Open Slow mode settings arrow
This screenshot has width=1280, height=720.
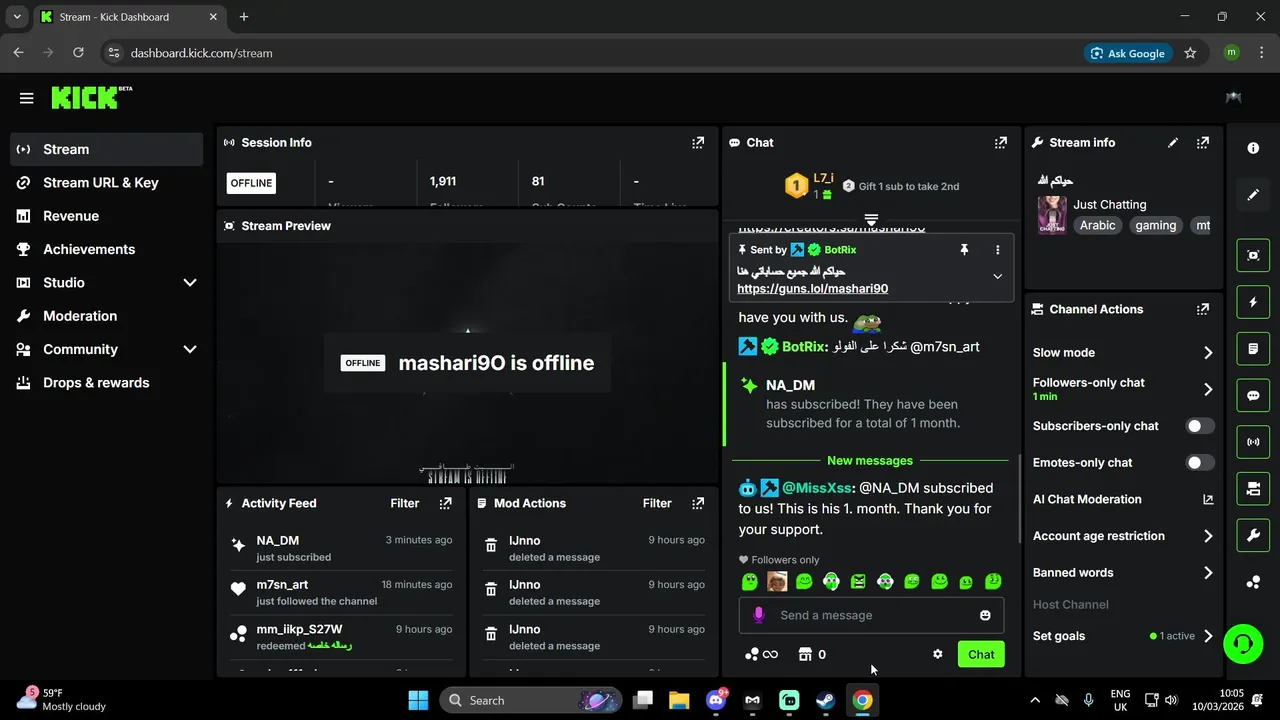pyautogui.click(x=1208, y=353)
